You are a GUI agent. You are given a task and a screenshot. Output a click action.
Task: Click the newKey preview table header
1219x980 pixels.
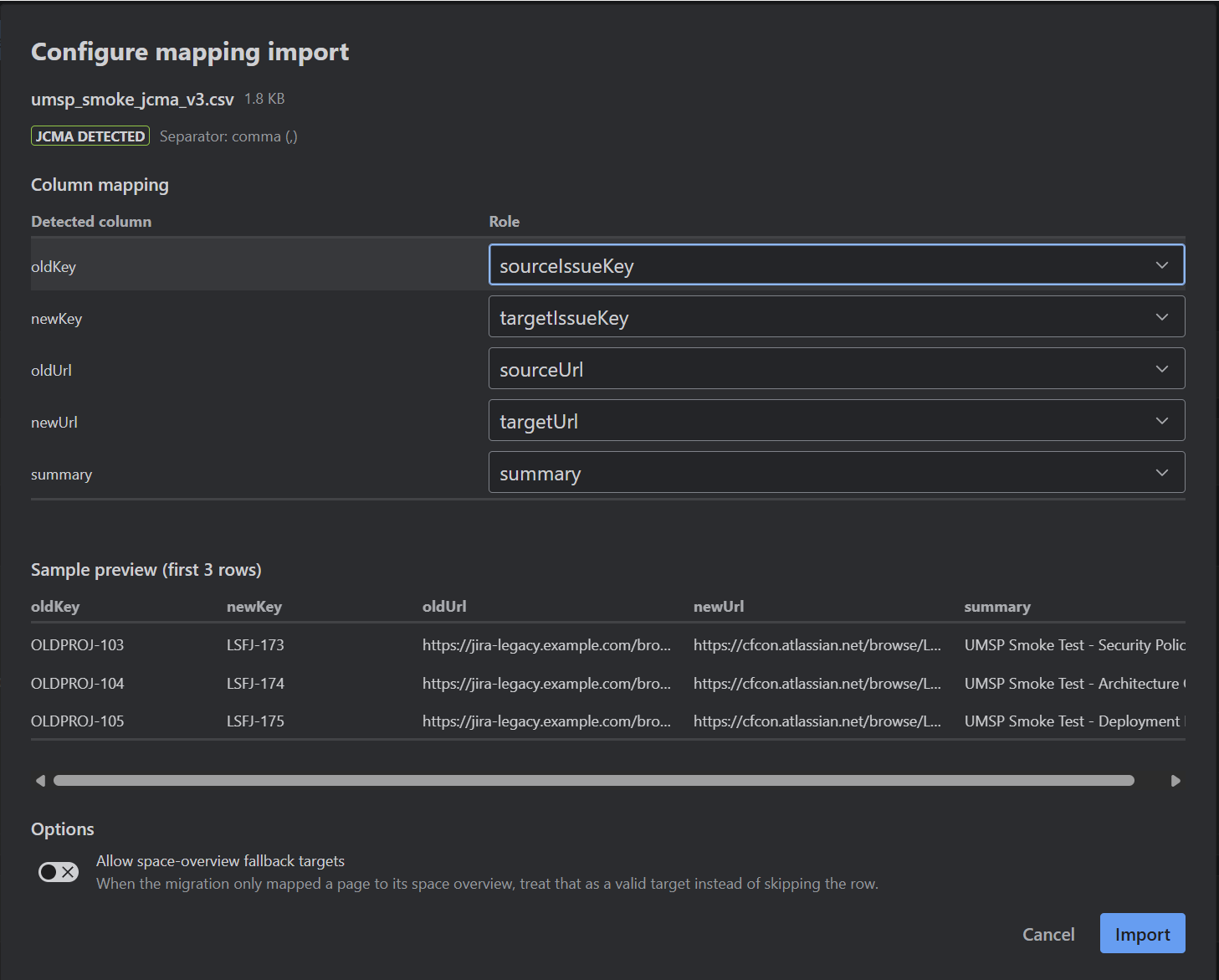[x=254, y=607]
